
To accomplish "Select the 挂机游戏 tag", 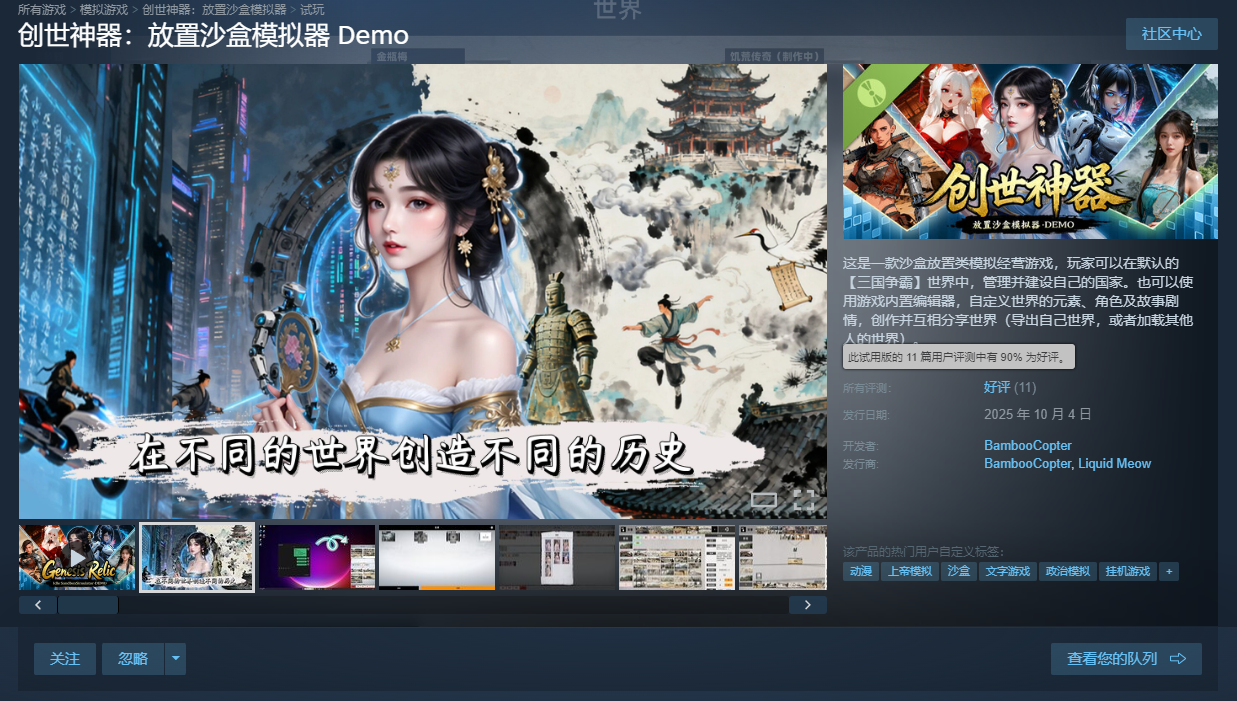I will 1127,572.
